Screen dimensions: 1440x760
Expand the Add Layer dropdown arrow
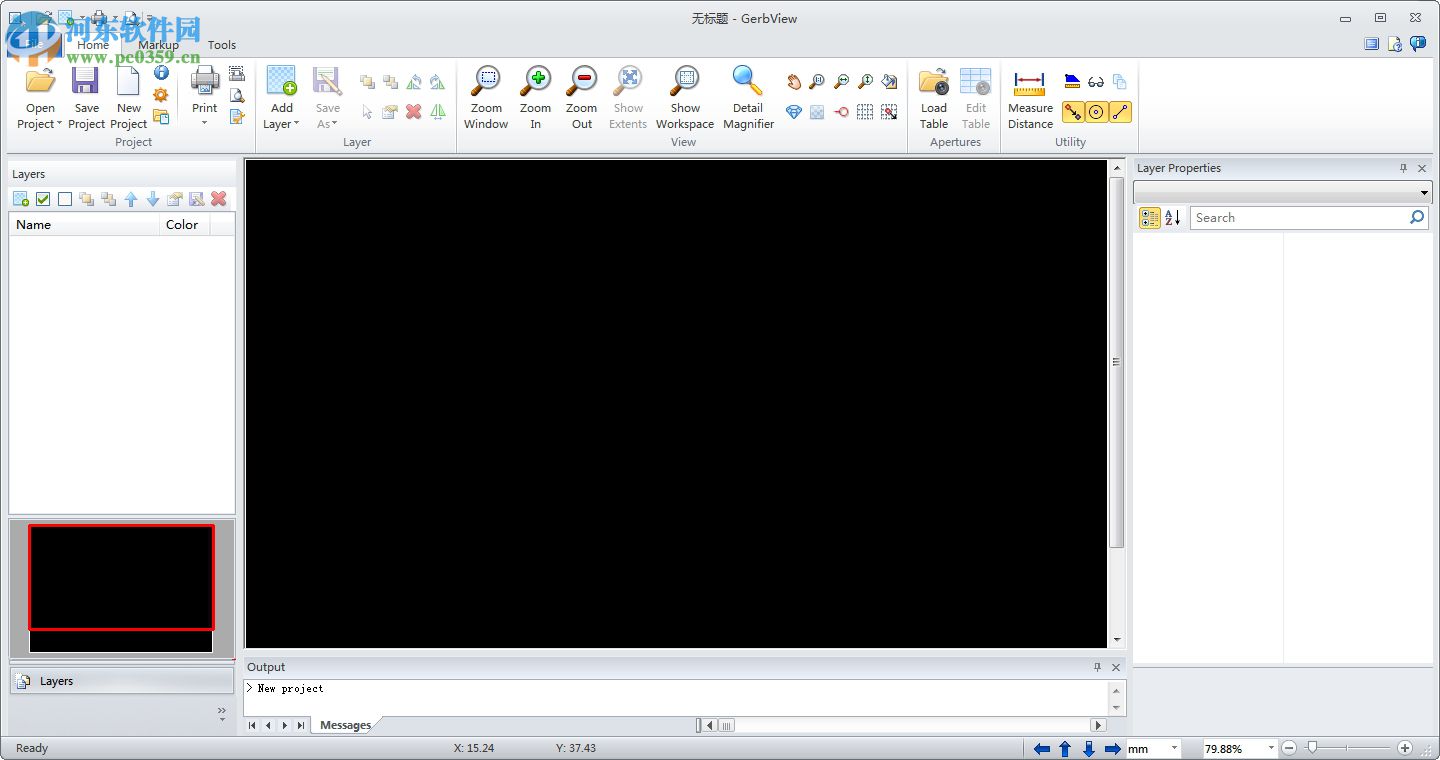click(x=296, y=124)
